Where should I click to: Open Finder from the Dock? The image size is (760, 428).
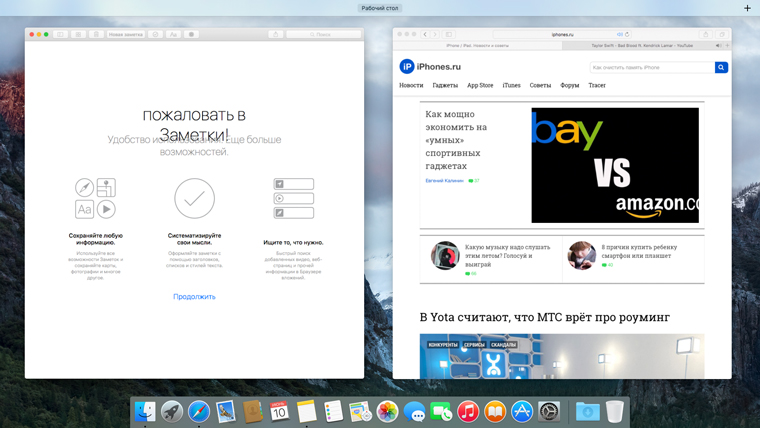click(x=145, y=412)
